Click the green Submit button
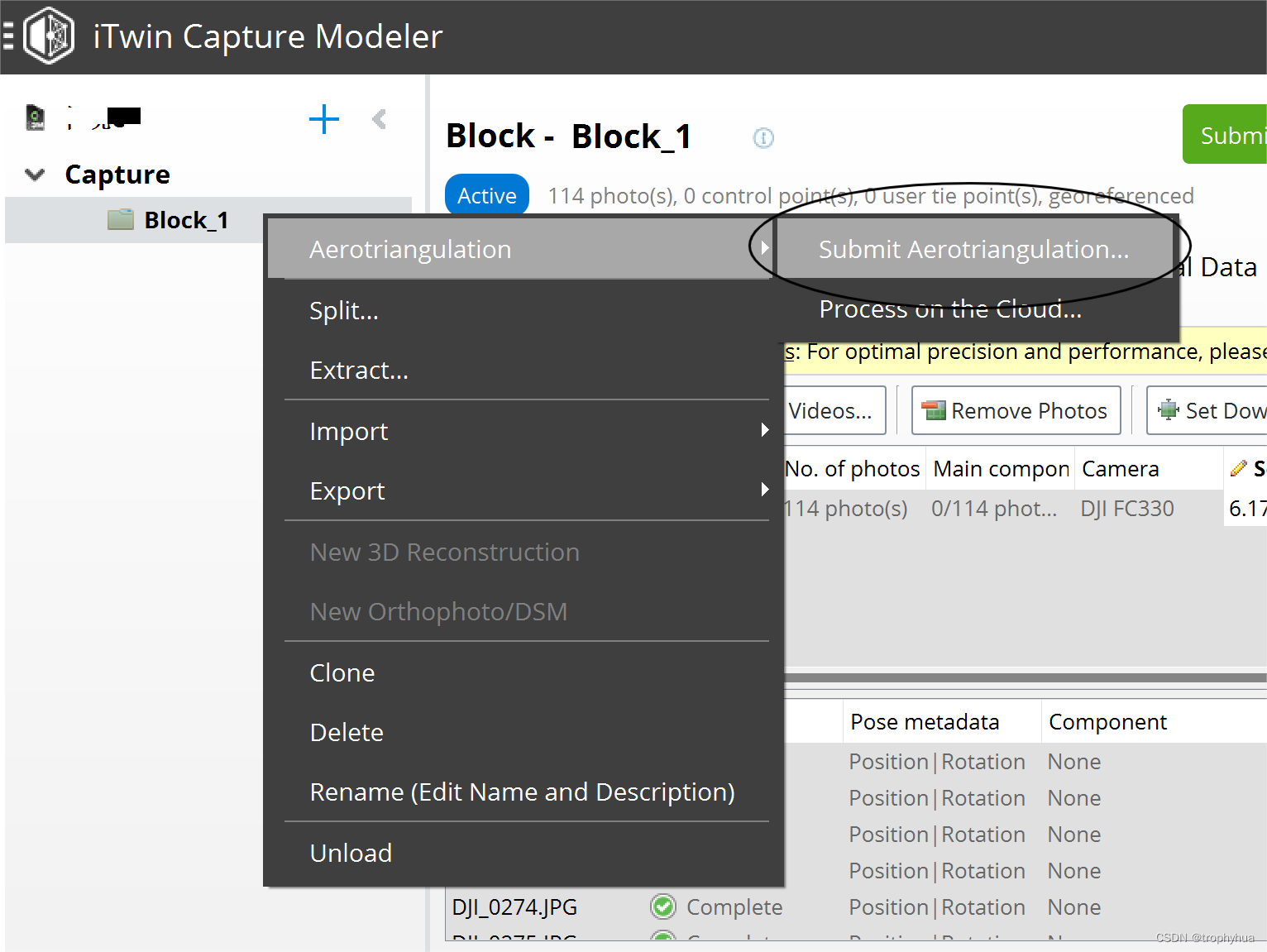The width and height of the screenshot is (1267, 952). pos(1225,135)
